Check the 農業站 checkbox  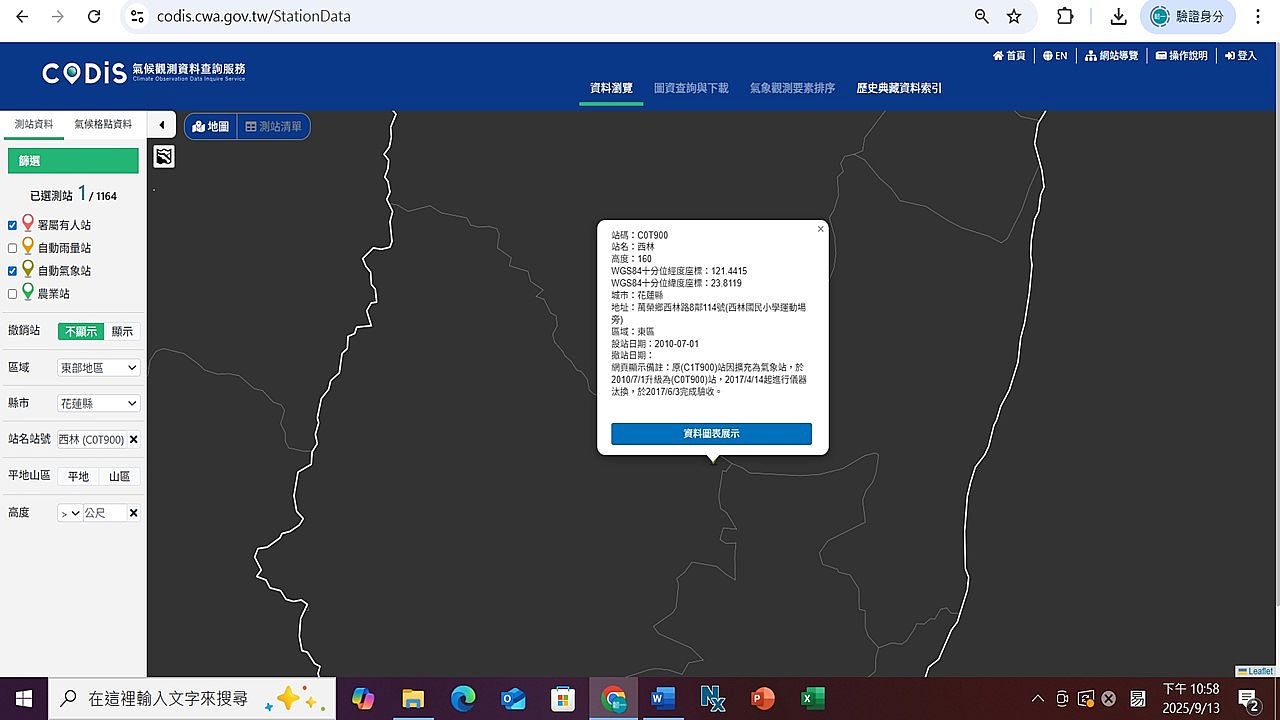point(13,294)
